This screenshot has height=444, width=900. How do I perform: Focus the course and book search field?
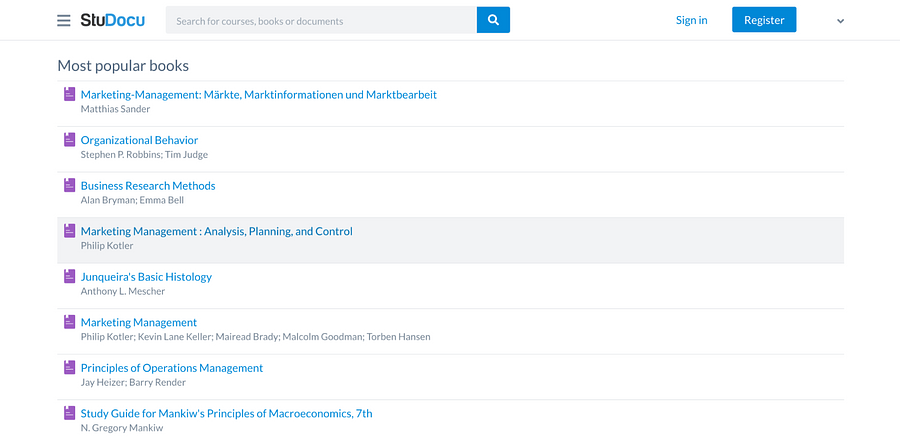321,20
